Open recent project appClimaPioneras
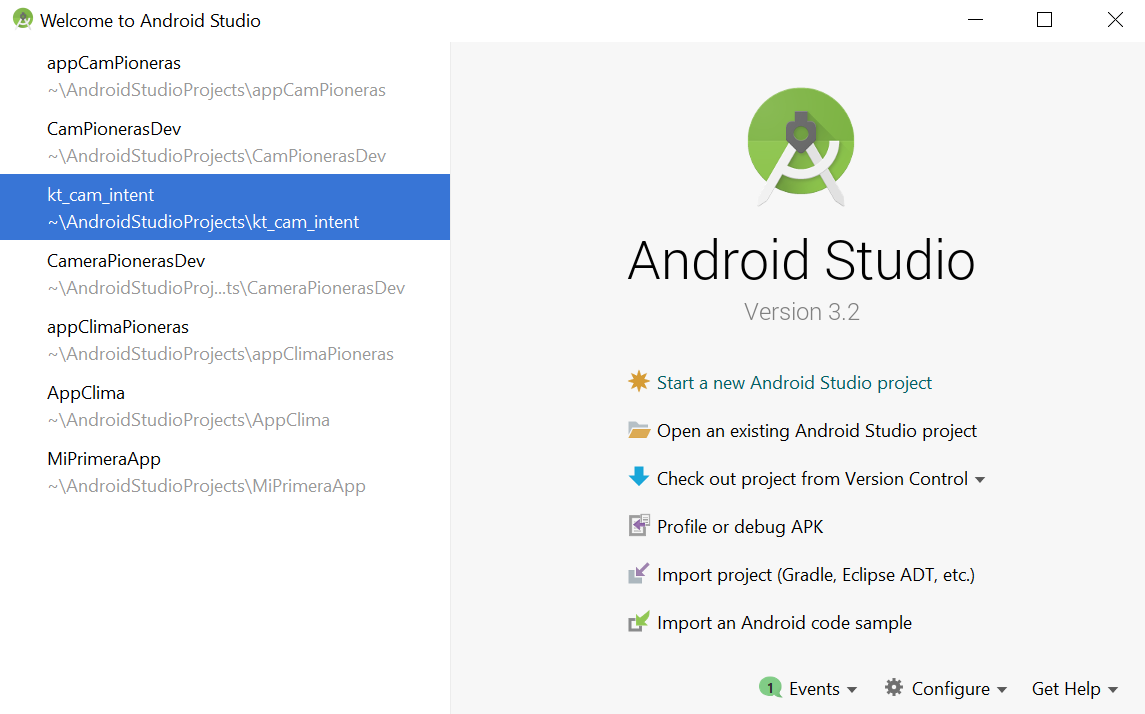The height and width of the screenshot is (714, 1145). click(x=225, y=339)
